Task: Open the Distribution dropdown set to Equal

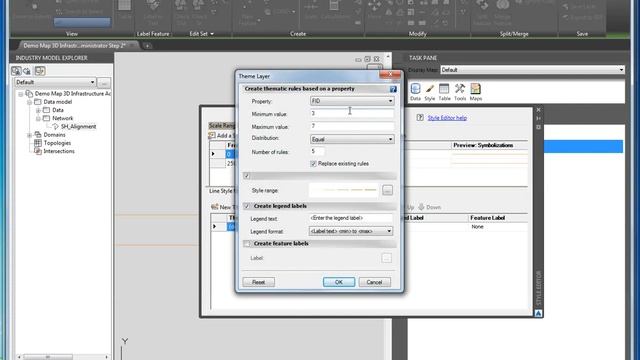Action: [352, 139]
